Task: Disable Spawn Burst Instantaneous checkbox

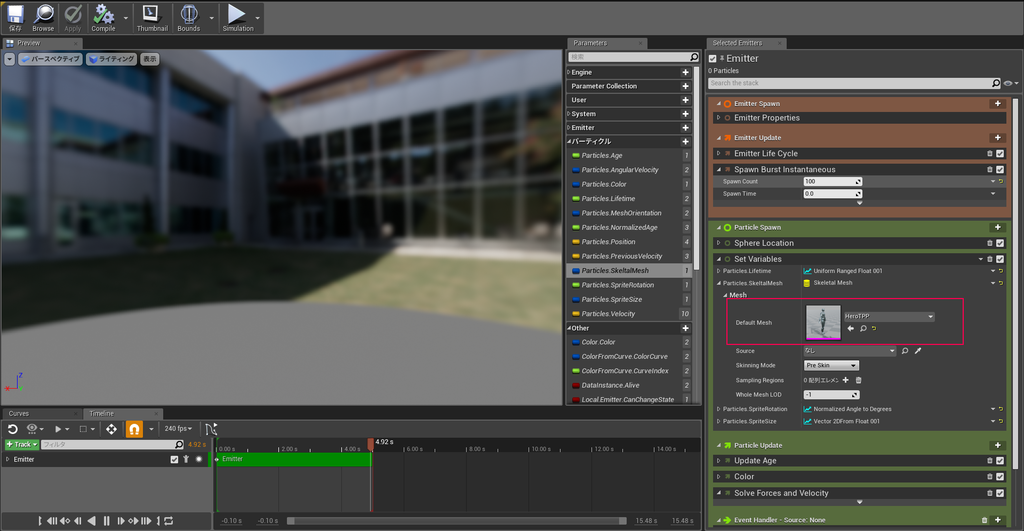Action: pos(1000,169)
